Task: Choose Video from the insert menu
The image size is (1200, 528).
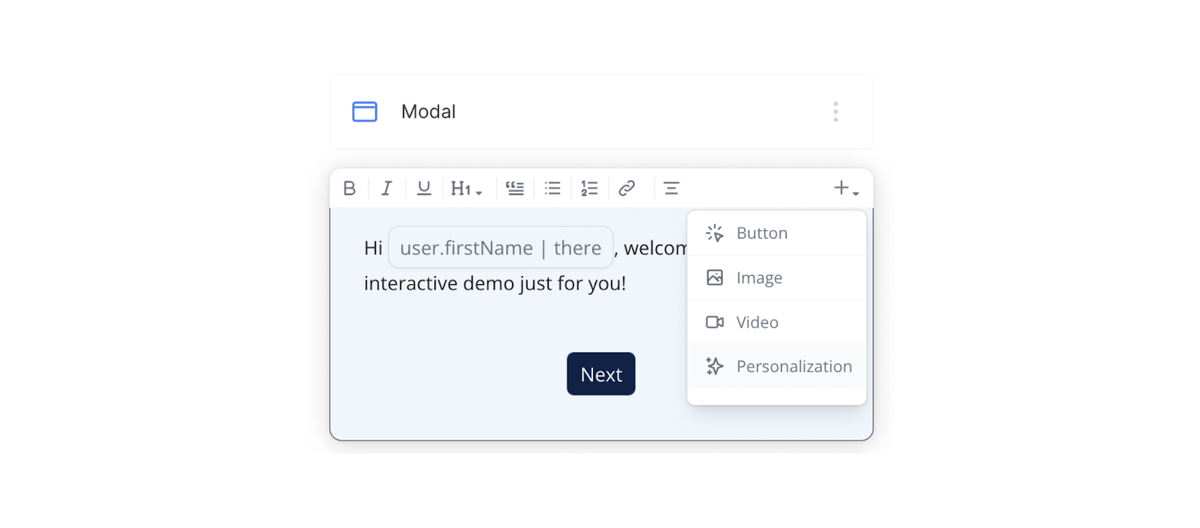Action: coord(777,322)
